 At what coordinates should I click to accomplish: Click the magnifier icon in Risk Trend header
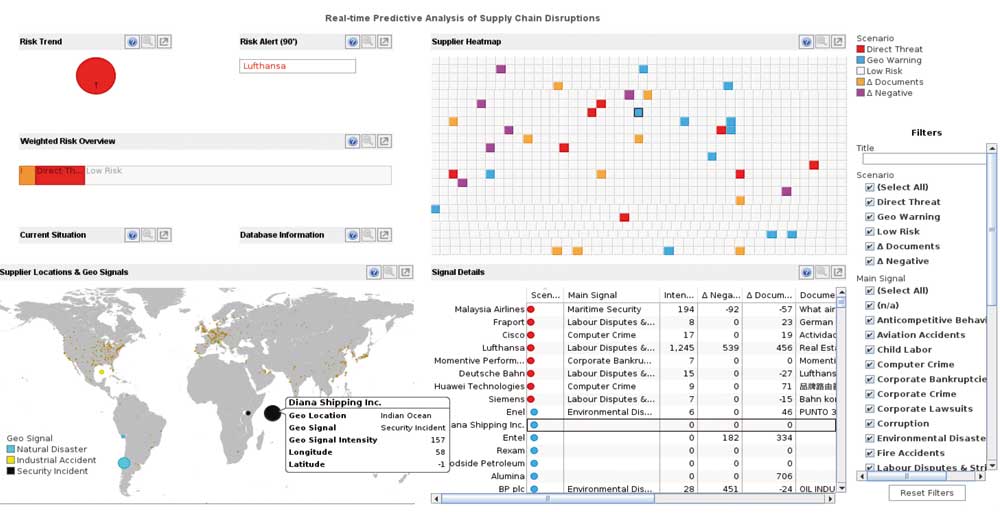[148, 42]
